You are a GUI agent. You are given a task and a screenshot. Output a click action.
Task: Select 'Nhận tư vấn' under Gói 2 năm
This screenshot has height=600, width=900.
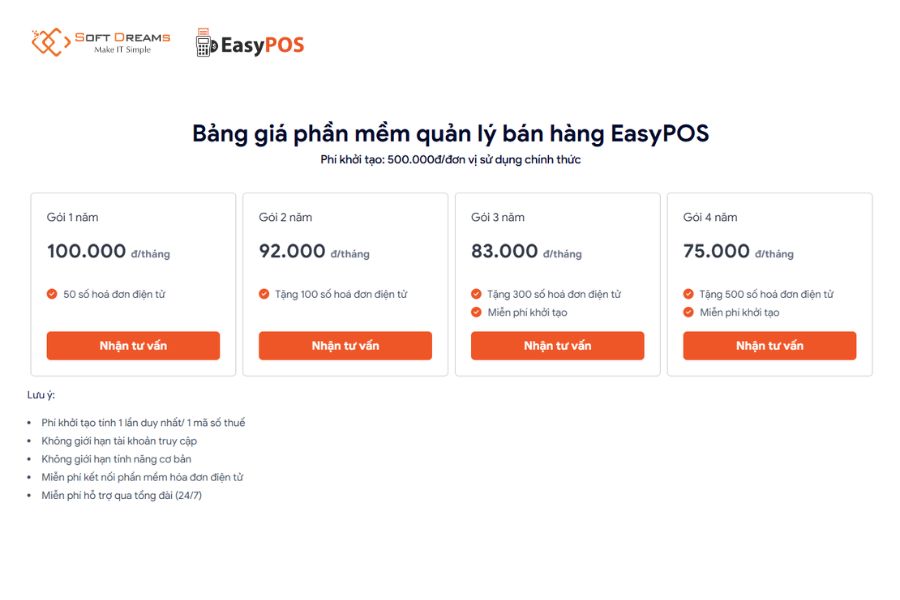(x=345, y=345)
